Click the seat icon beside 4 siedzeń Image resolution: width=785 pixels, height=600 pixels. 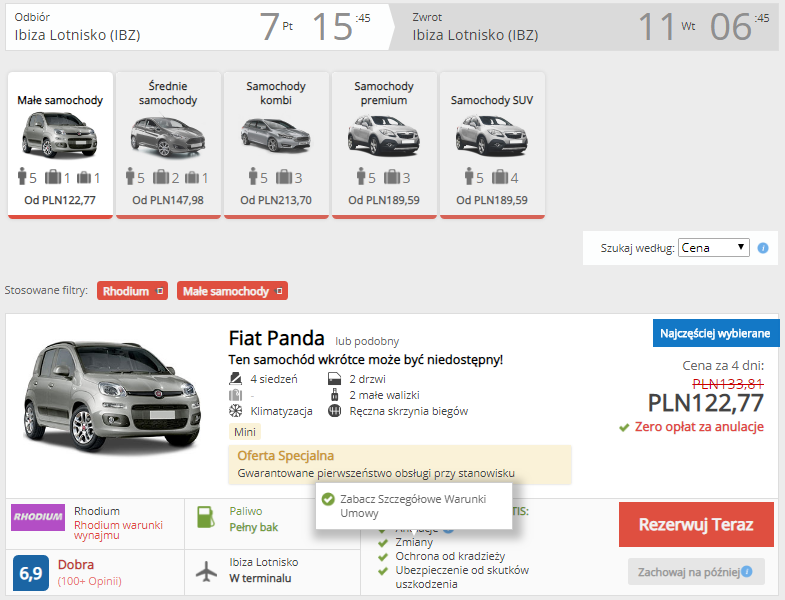[x=235, y=379]
